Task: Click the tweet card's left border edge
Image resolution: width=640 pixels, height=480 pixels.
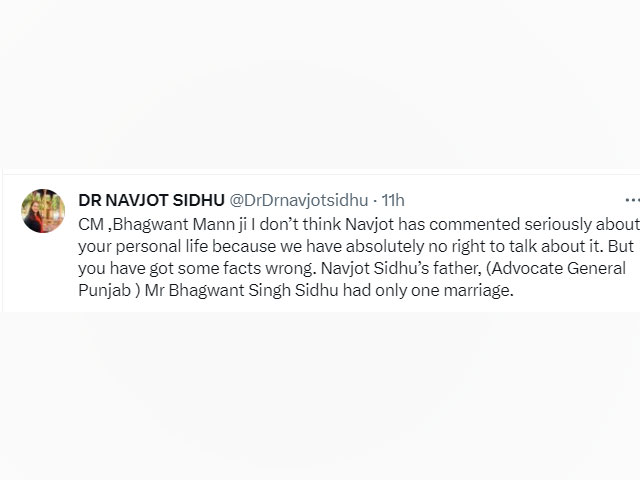Action: tap(2, 241)
